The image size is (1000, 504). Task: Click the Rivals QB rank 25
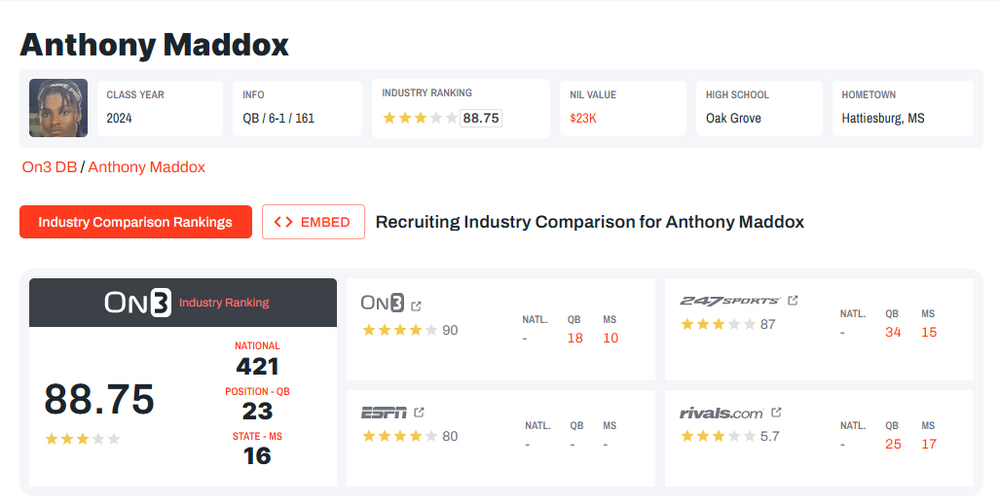click(893, 444)
